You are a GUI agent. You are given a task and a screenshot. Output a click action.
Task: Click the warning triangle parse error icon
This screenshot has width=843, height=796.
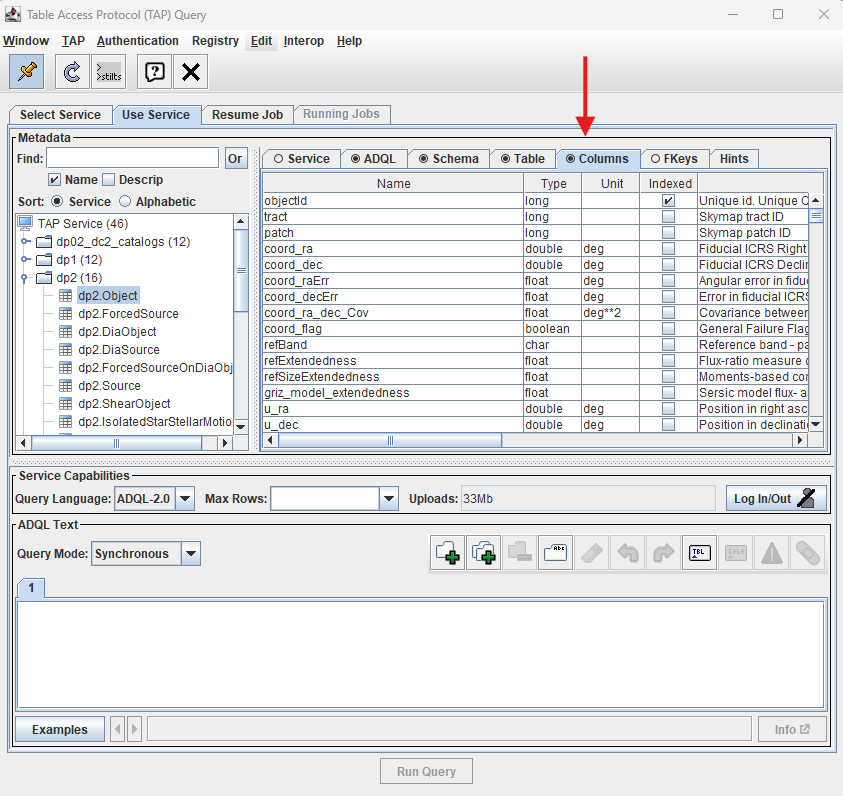pos(771,553)
